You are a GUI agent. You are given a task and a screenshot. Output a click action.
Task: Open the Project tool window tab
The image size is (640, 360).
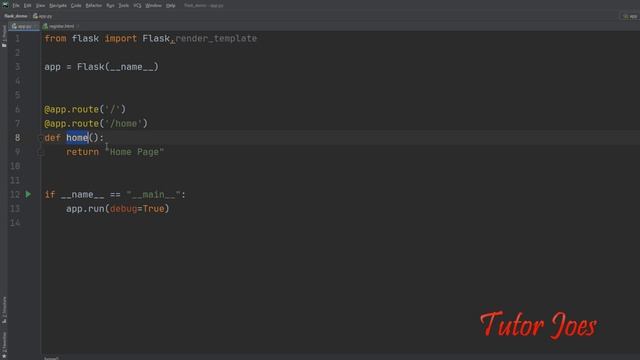[4, 36]
